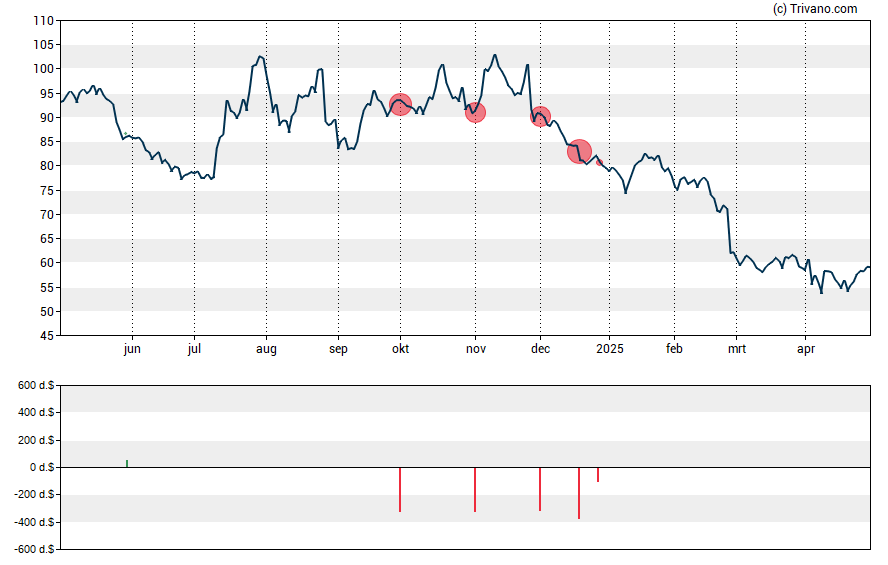Click the 'feb' x-axis label
The height and width of the screenshot is (565, 888).
674,349
